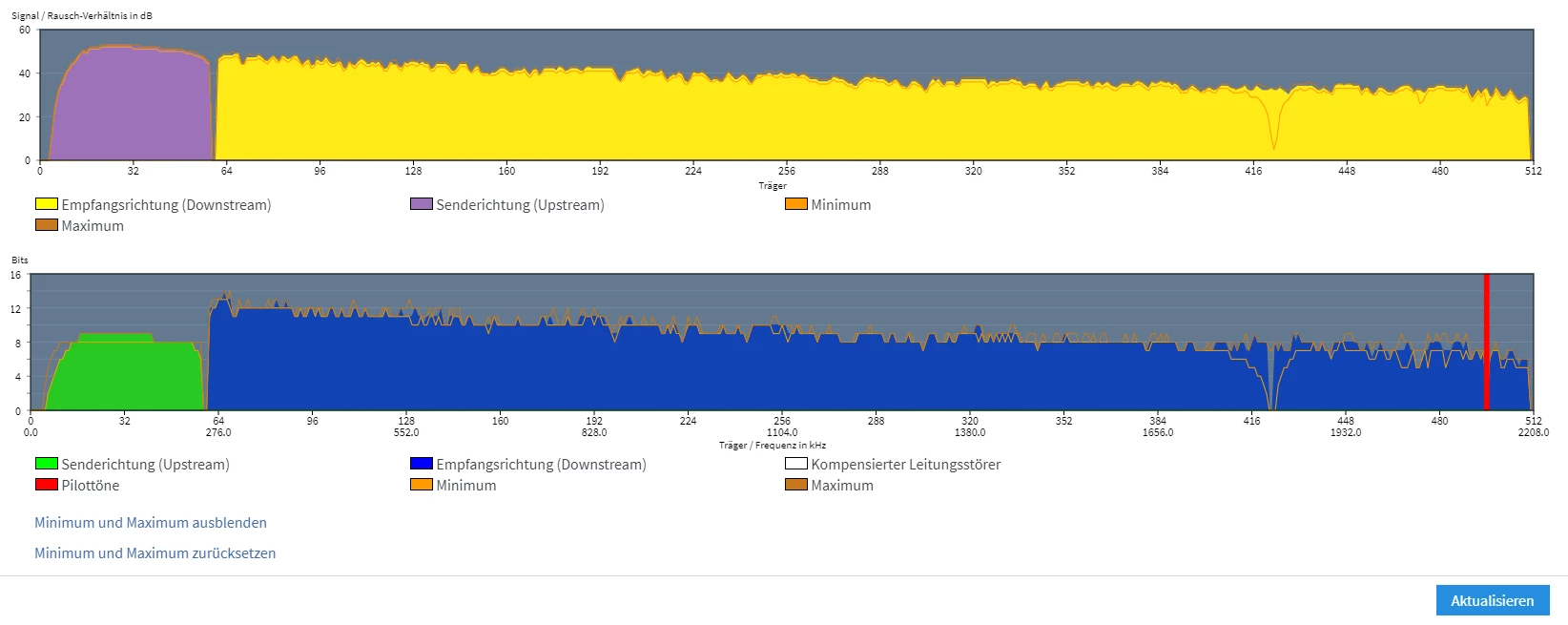Image resolution: width=1568 pixels, height=625 pixels.
Task: Click red Pilottöne legend swatch
Action: [47, 485]
